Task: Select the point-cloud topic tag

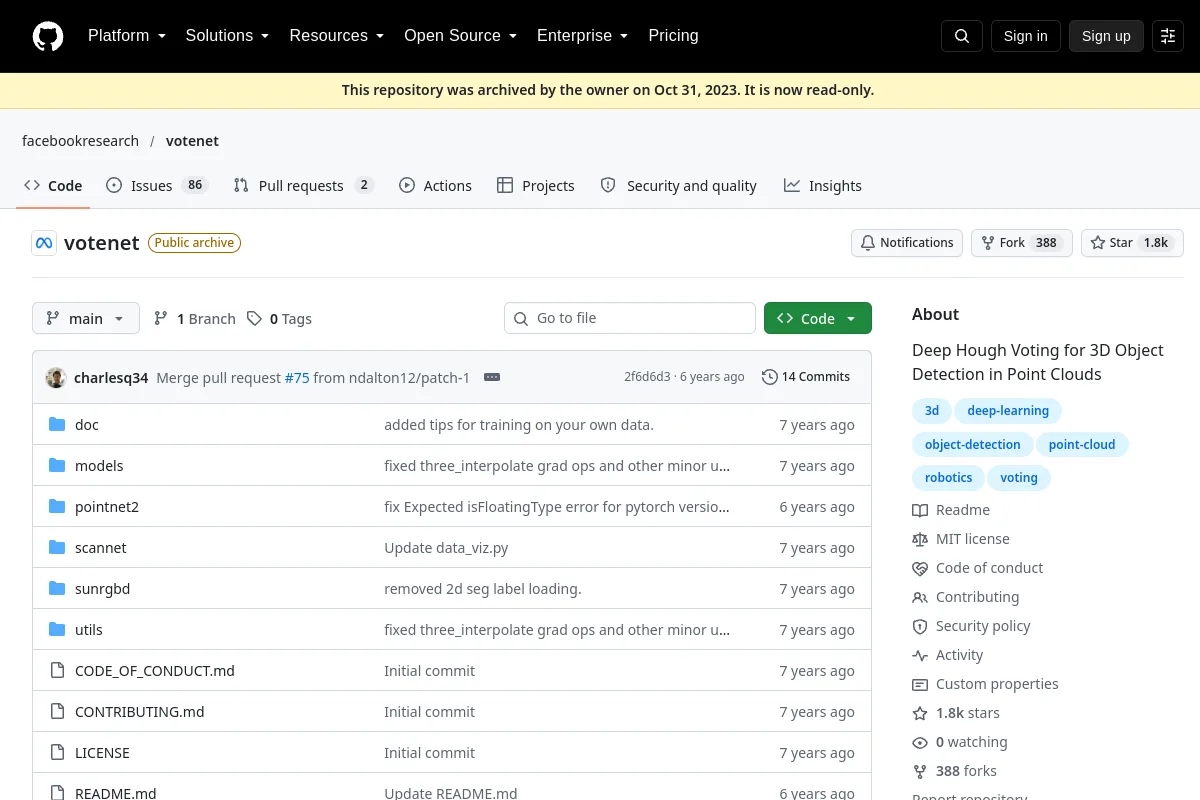Action: coord(1082,445)
